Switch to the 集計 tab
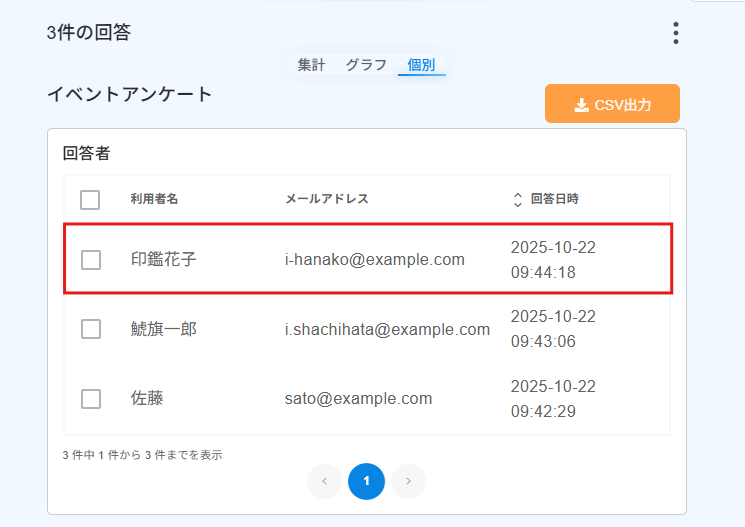 (x=311, y=64)
